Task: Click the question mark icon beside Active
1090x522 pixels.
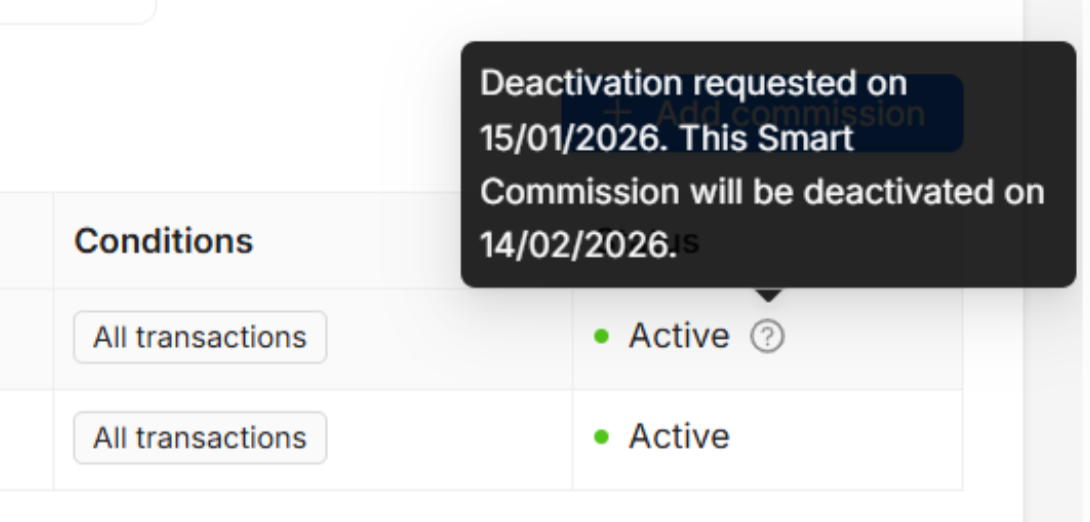Action: (767, 337)
